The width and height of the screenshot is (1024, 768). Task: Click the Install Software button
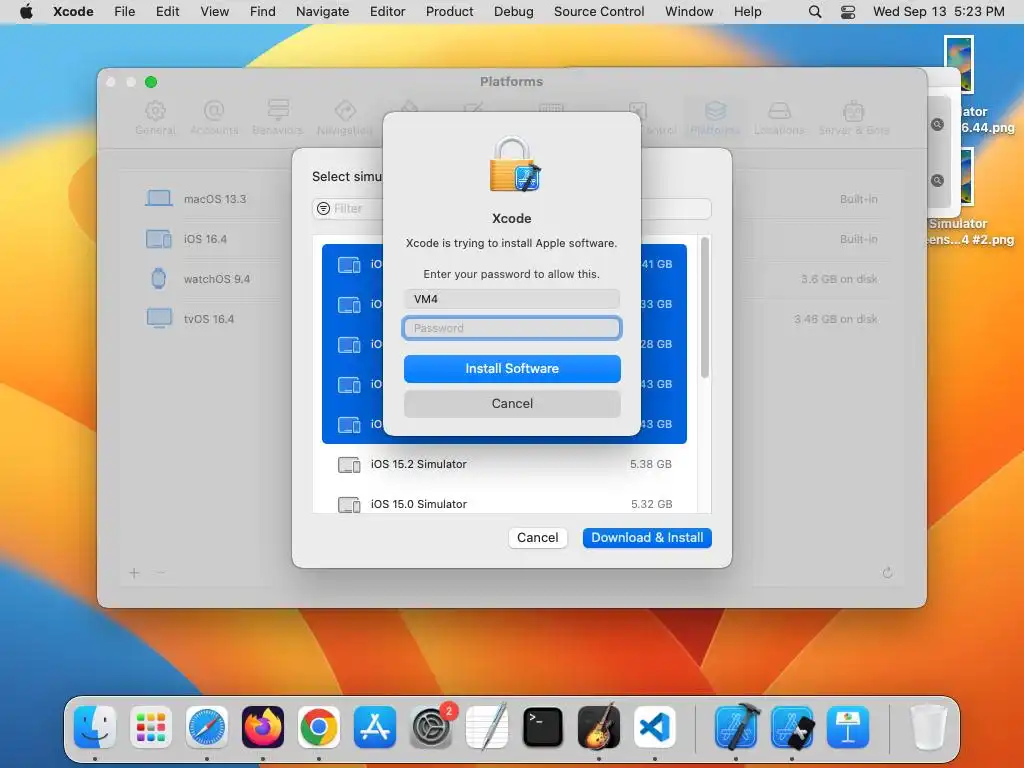[512, 369]
